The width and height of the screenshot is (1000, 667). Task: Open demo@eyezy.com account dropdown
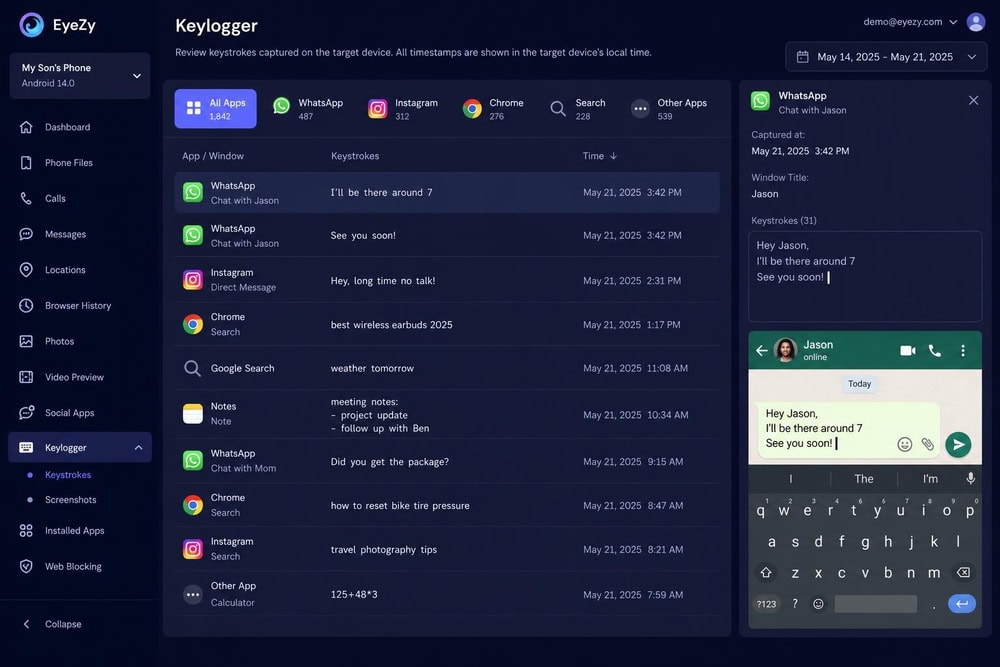coord(910,22)
